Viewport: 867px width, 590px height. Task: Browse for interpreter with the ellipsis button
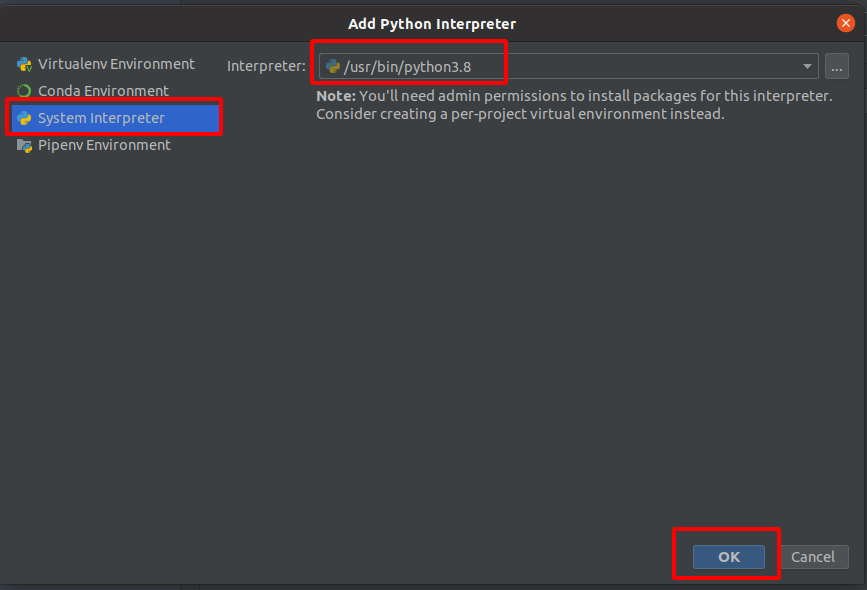point(837,67)
